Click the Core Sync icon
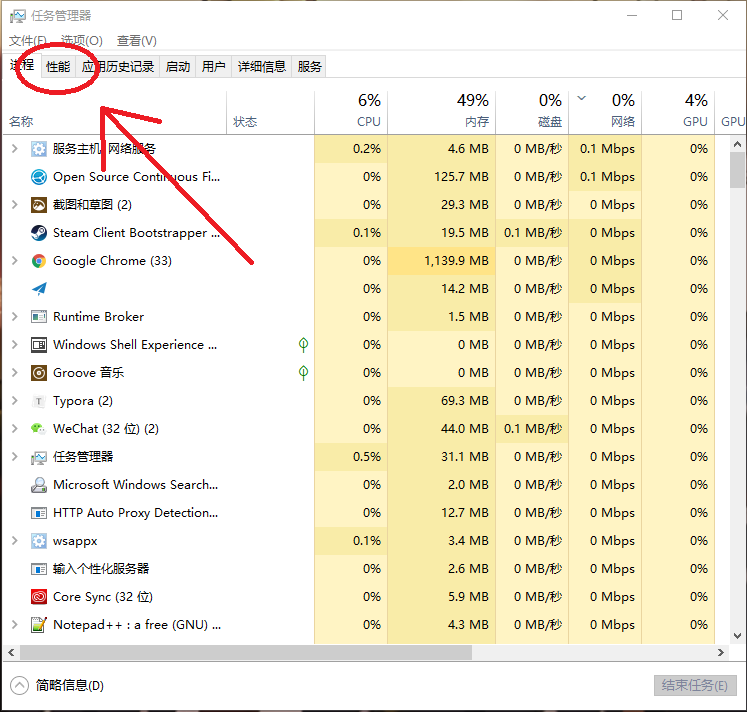The width and height of the screenshot is (747, 712). point(39,597)
